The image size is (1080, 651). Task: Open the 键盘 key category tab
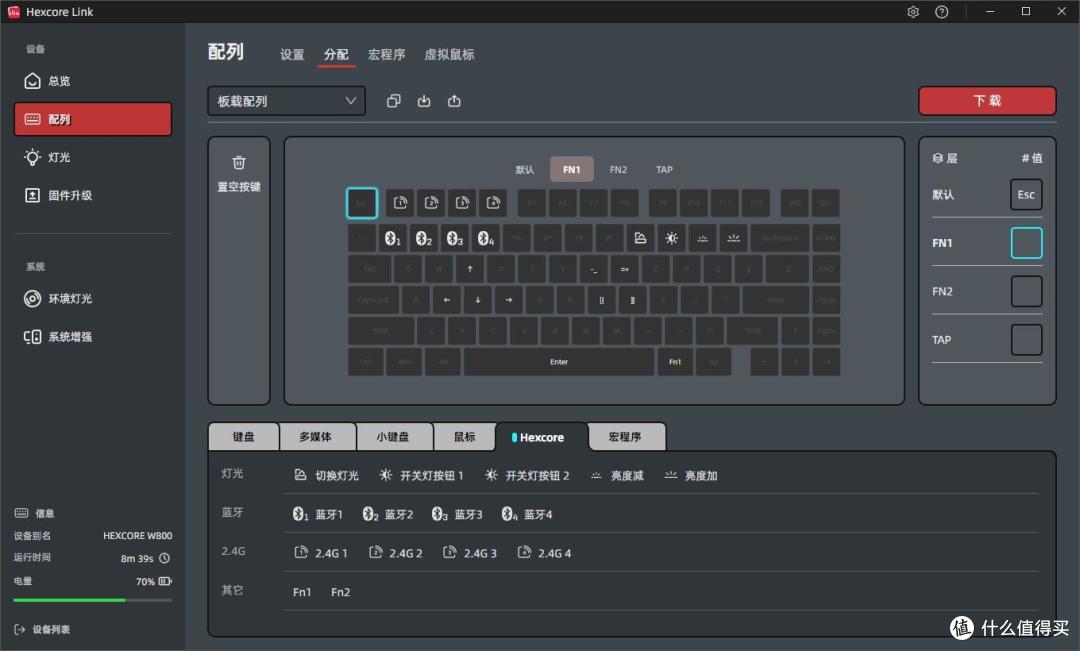(x=244, y=437)
